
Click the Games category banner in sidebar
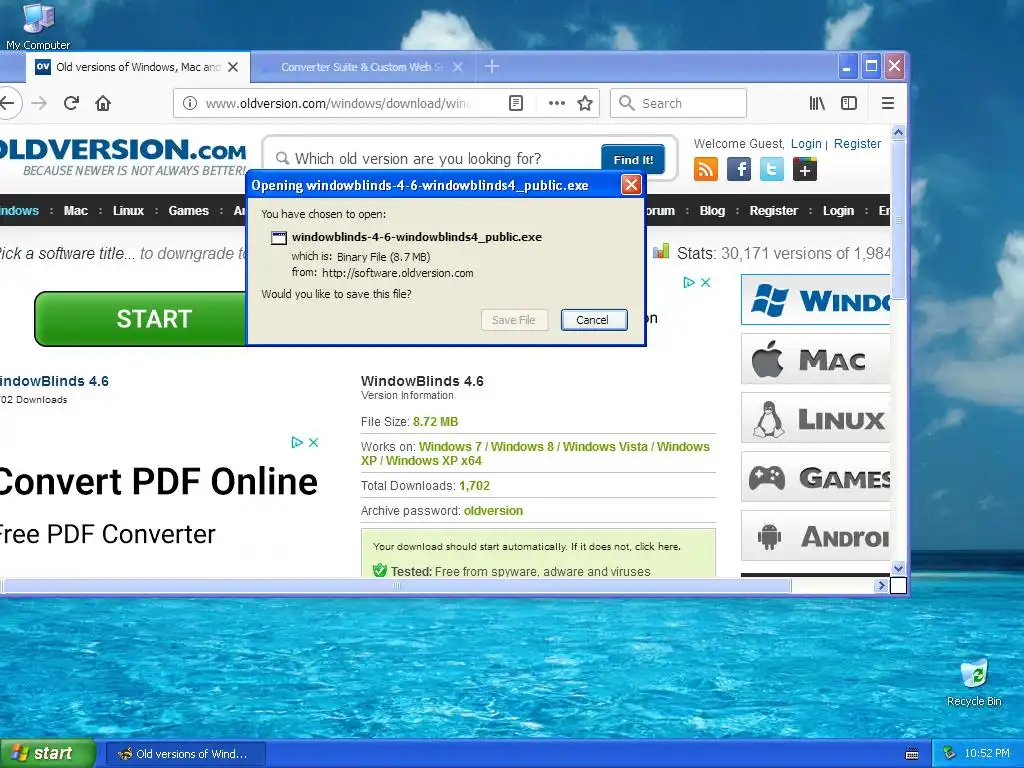coord(816,477)
